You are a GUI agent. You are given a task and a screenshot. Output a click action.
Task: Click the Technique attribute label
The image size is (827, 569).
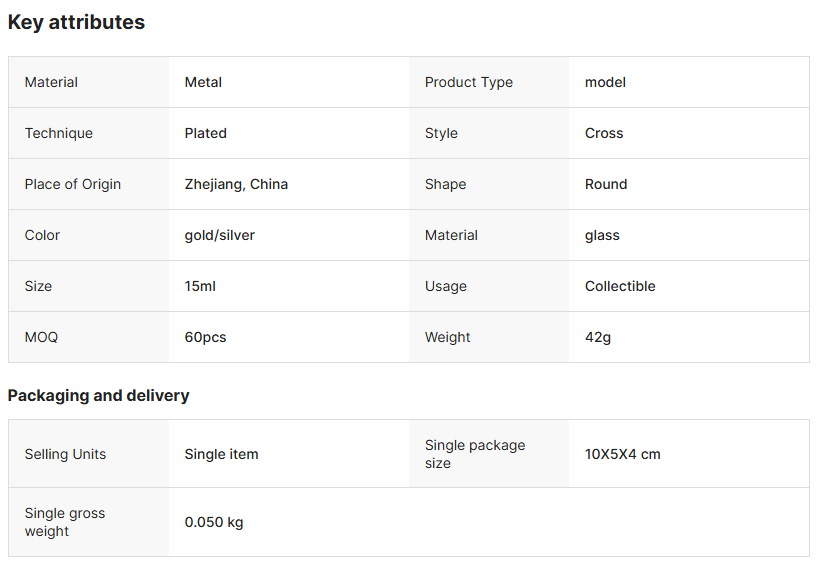[58, 133]
